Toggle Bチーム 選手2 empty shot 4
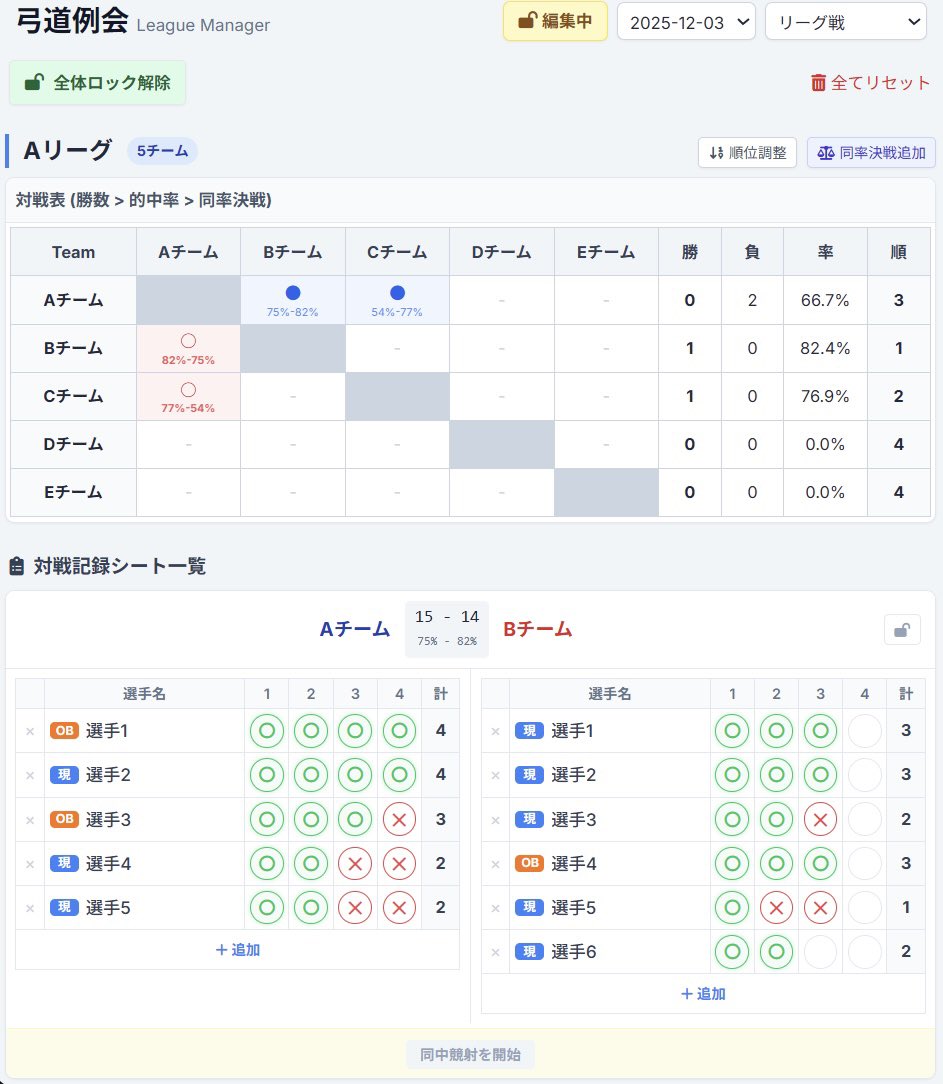Image resolution: width=943 pixels, height=1084 pixels. (x=864, y=775)
